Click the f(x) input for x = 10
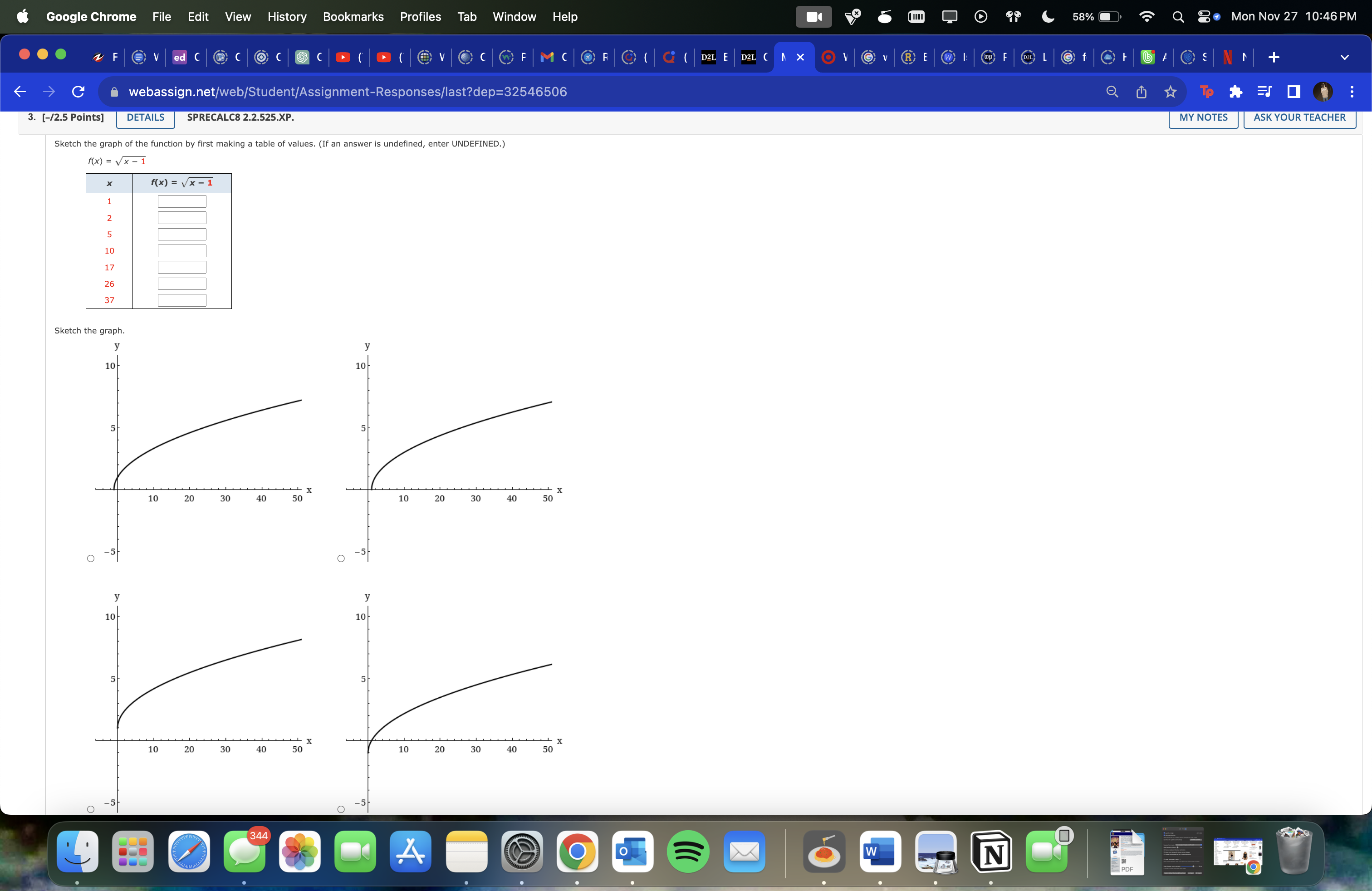This screenshot has height=891, width=1372. [181, 251]
